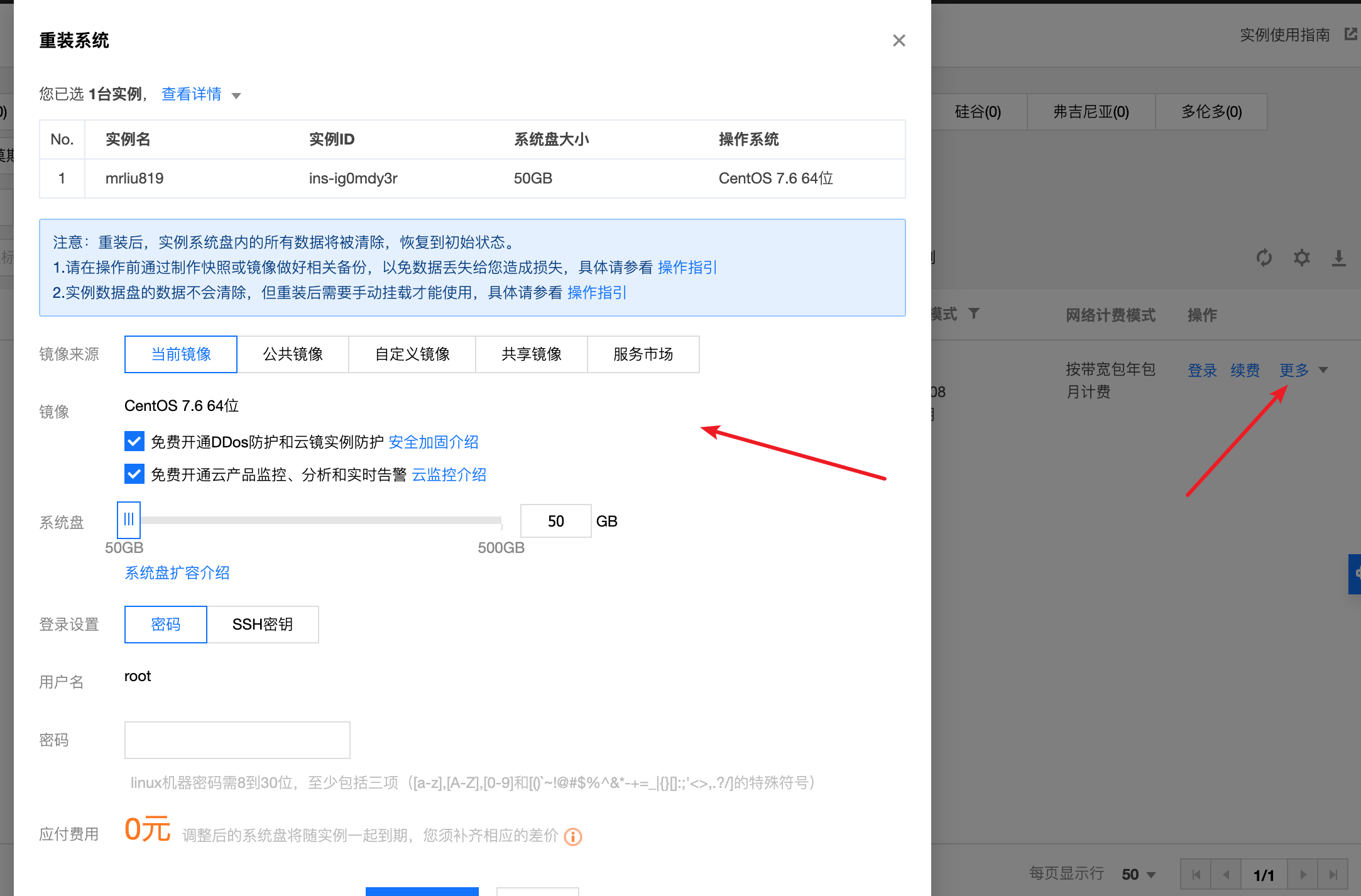Select 自定义镜像 image source tab
The image size is (1361, 896).
tap(412, 354)
